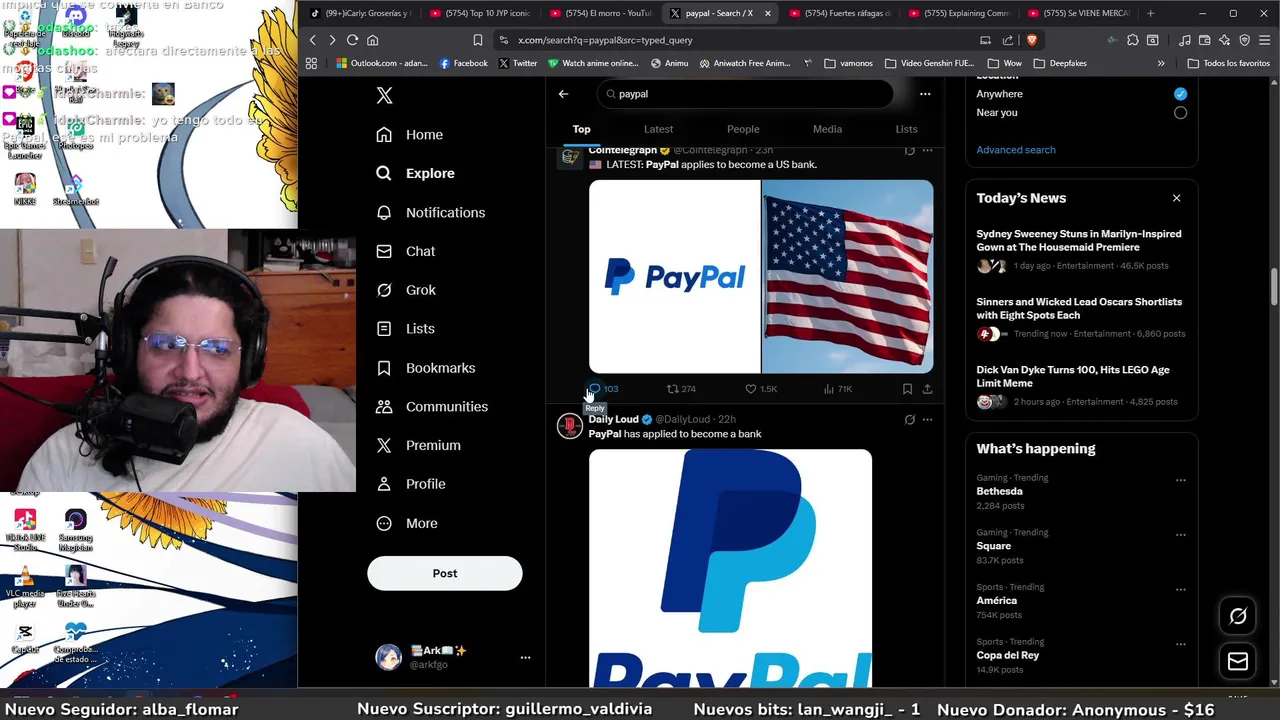Switch to the People tab
1280x720 pixels.
743,129
